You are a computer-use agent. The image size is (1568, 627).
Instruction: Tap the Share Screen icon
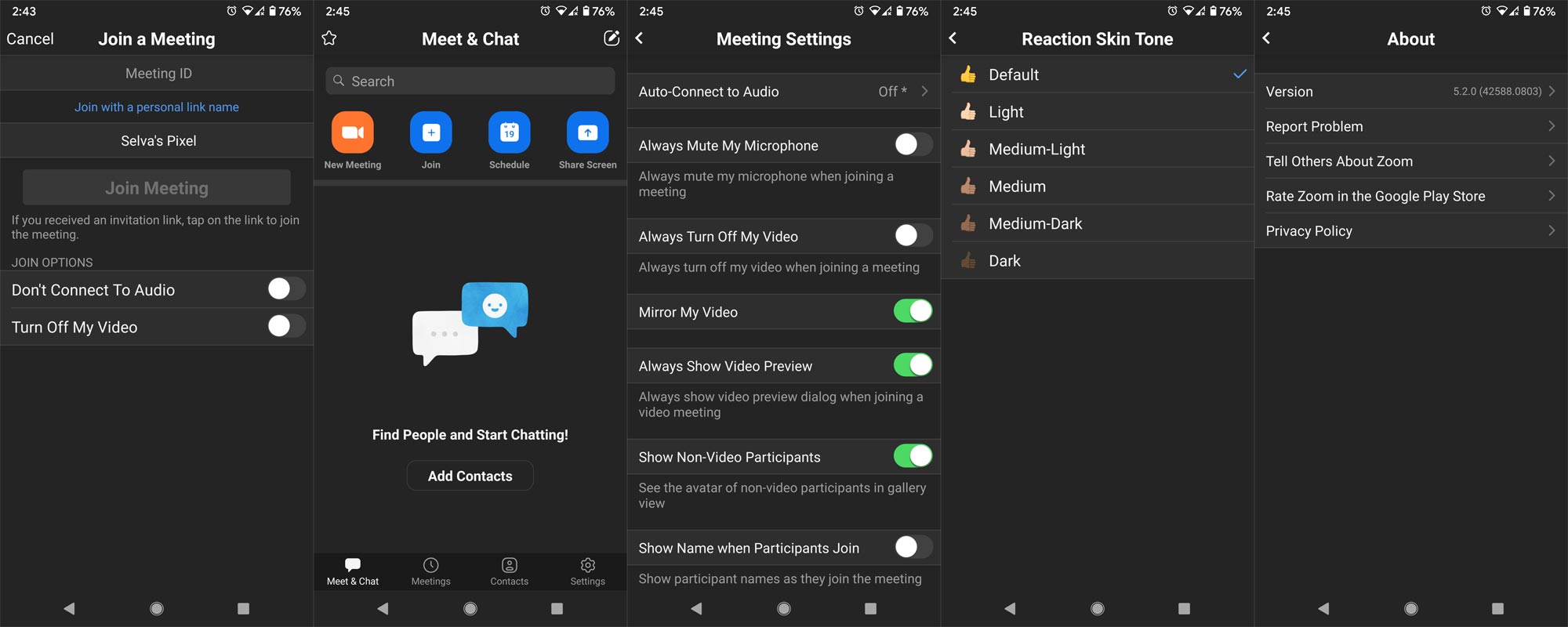pyautogui.click(x=588, y=132)
